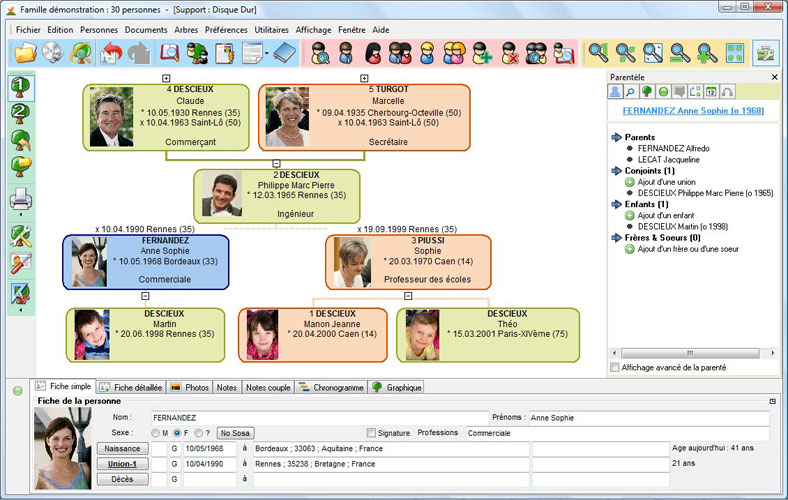Screen dimensions: 788x500
Task: Collapse children under Anne Sophie FERNANDEZ
Action: pos(145,296)
